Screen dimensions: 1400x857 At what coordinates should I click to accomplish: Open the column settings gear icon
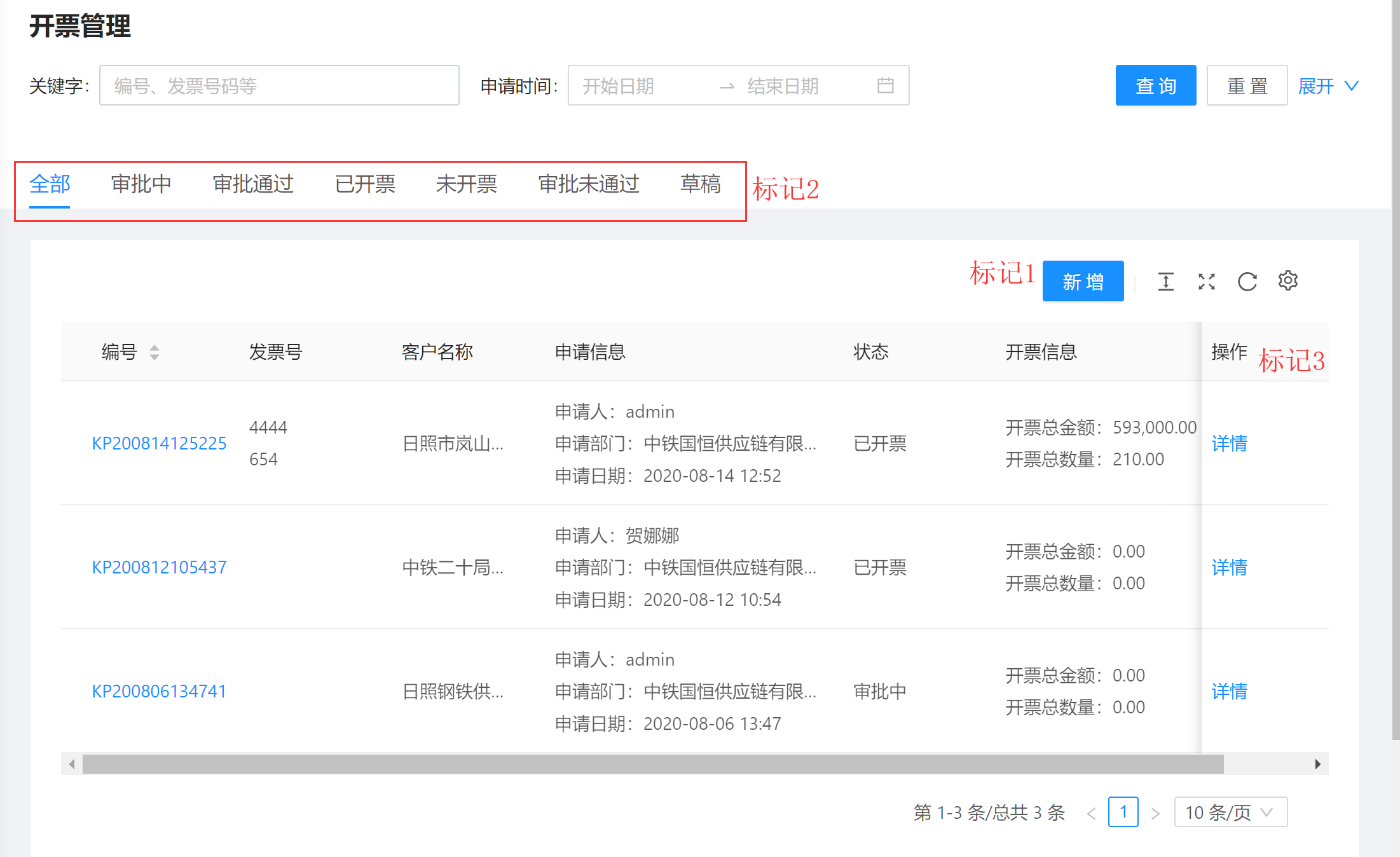(x=1287, y=280)
